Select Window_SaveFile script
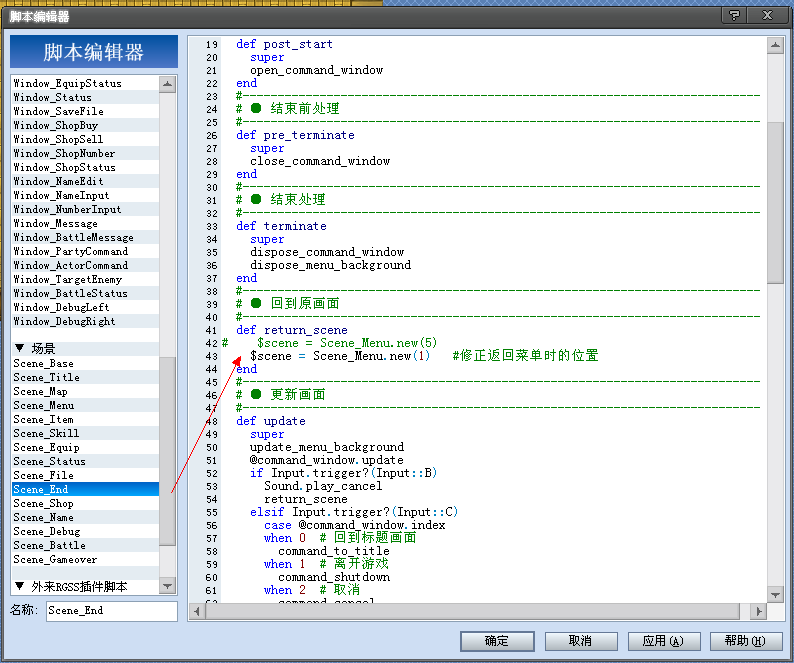 [85, 111]
